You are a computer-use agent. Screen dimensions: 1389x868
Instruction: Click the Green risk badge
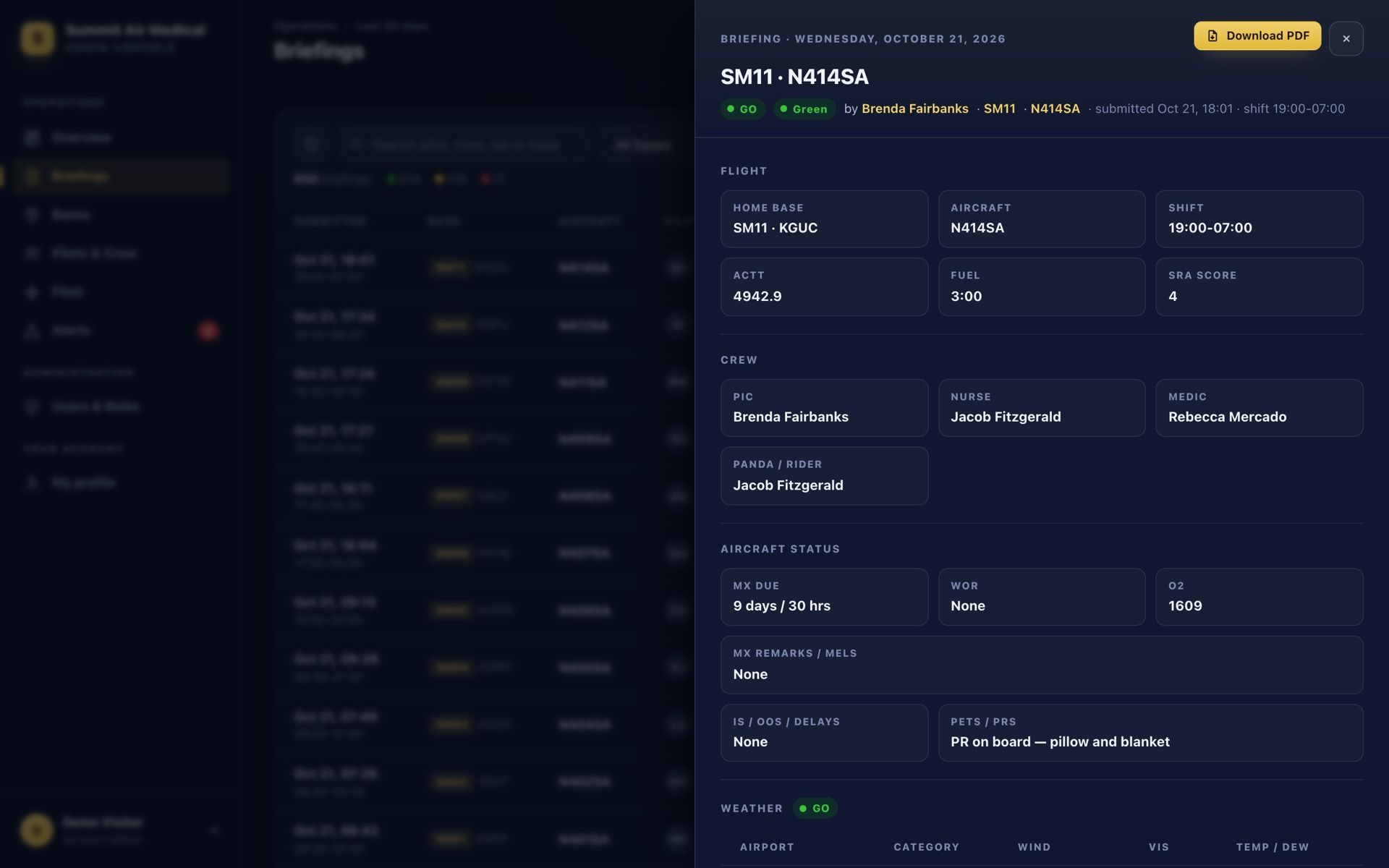[804, 109]
